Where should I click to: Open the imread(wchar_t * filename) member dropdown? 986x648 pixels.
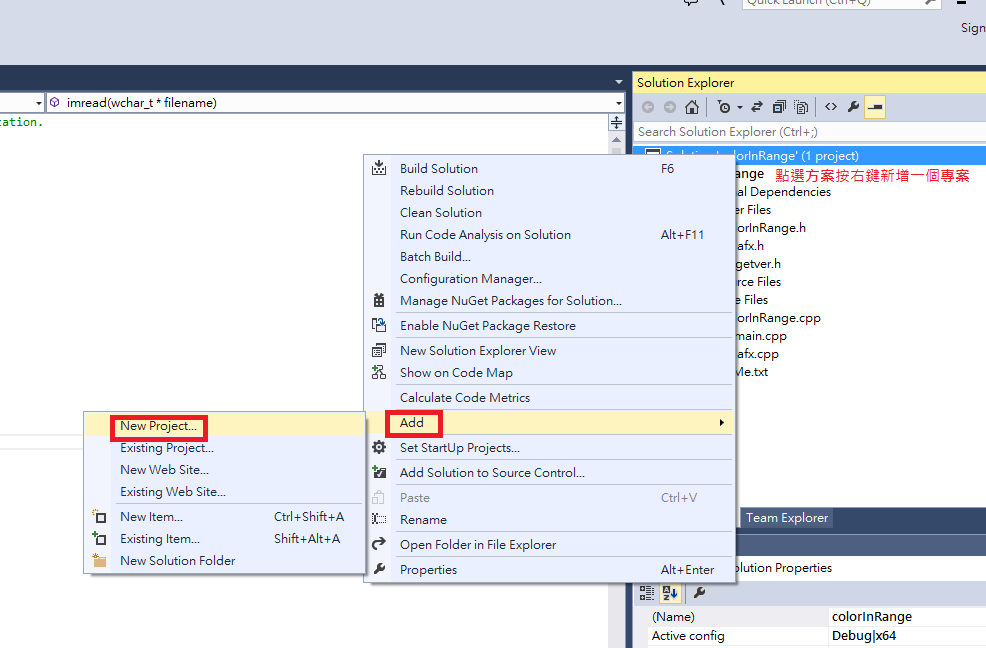click(619, 103)
